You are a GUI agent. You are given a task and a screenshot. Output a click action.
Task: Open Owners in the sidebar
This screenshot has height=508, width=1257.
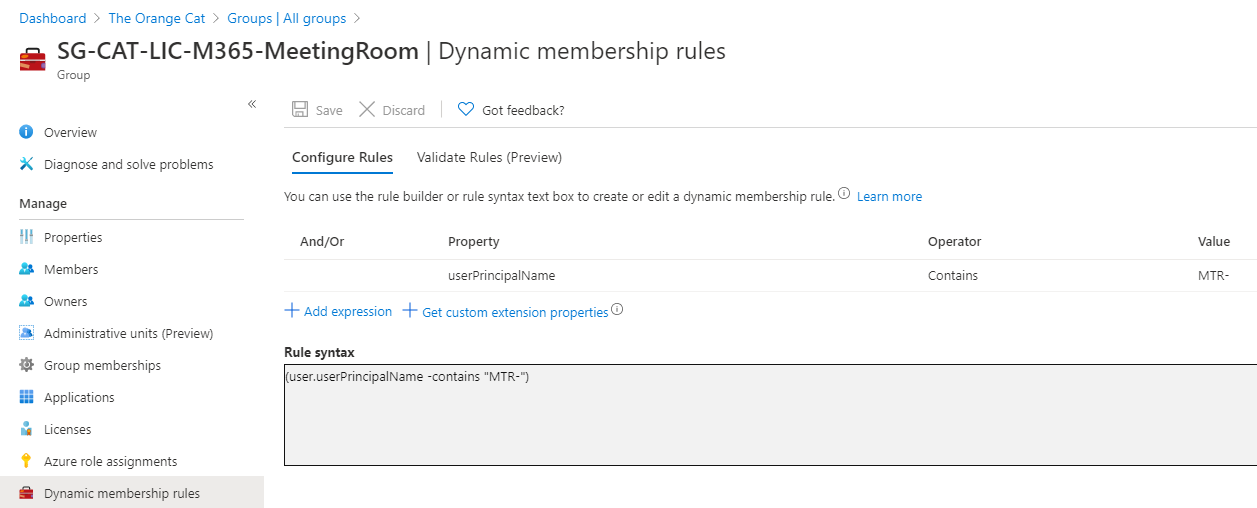65,301
